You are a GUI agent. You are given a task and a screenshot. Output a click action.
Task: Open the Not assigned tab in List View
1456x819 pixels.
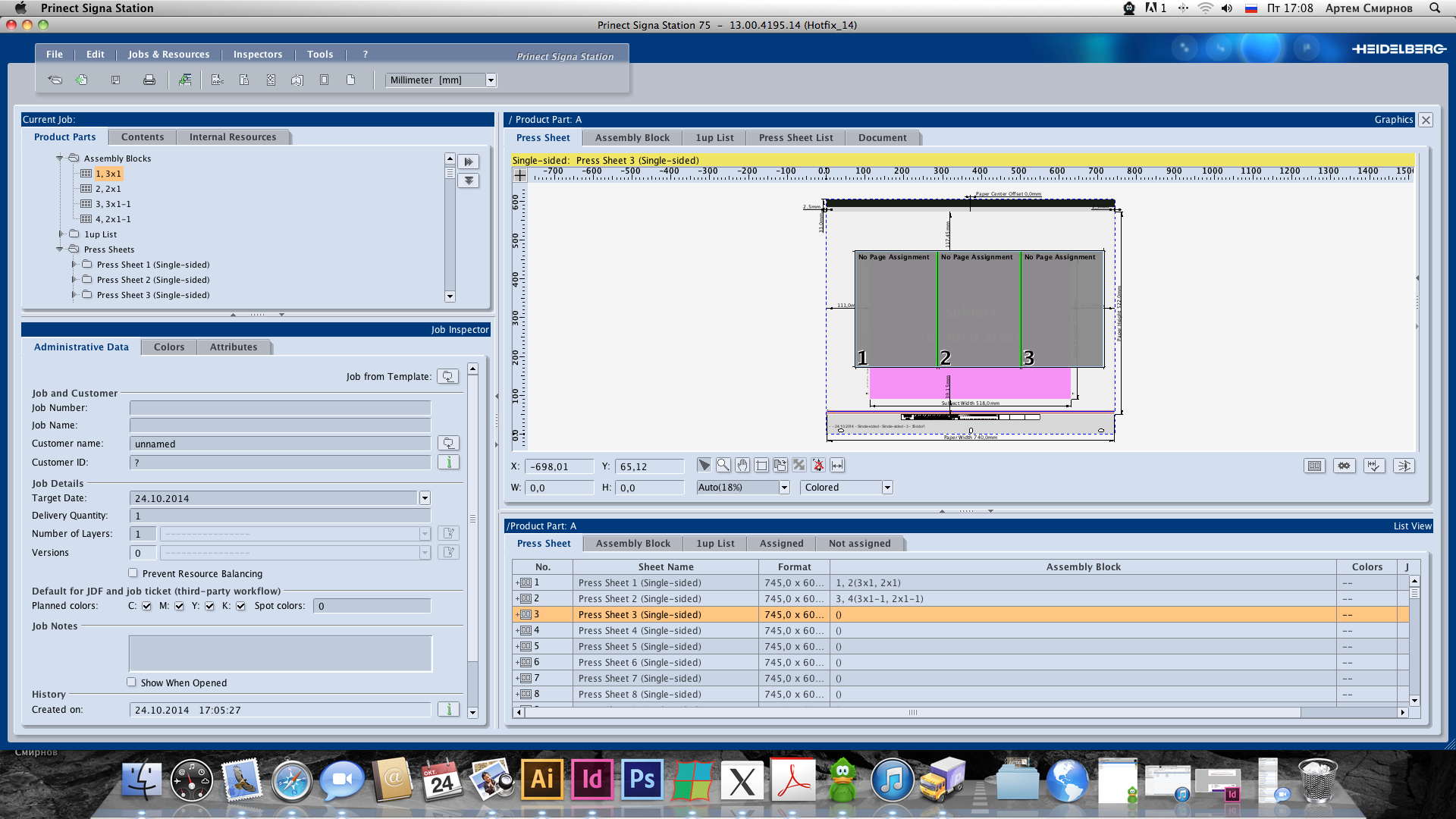click(860, 544)
